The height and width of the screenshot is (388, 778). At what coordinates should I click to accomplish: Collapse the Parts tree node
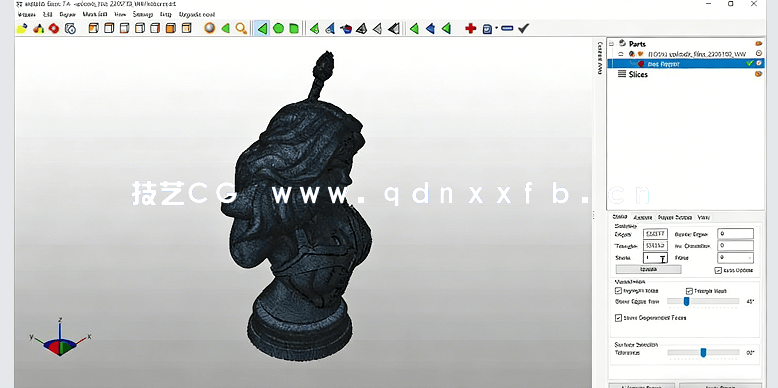pyautogui.click(x=612, y=44)
